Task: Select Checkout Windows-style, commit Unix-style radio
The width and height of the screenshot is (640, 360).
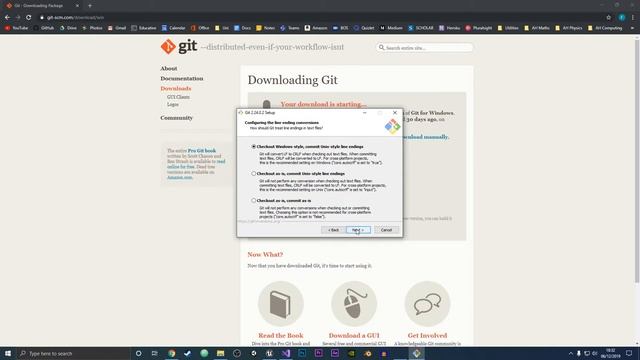Action: [253, 147]
